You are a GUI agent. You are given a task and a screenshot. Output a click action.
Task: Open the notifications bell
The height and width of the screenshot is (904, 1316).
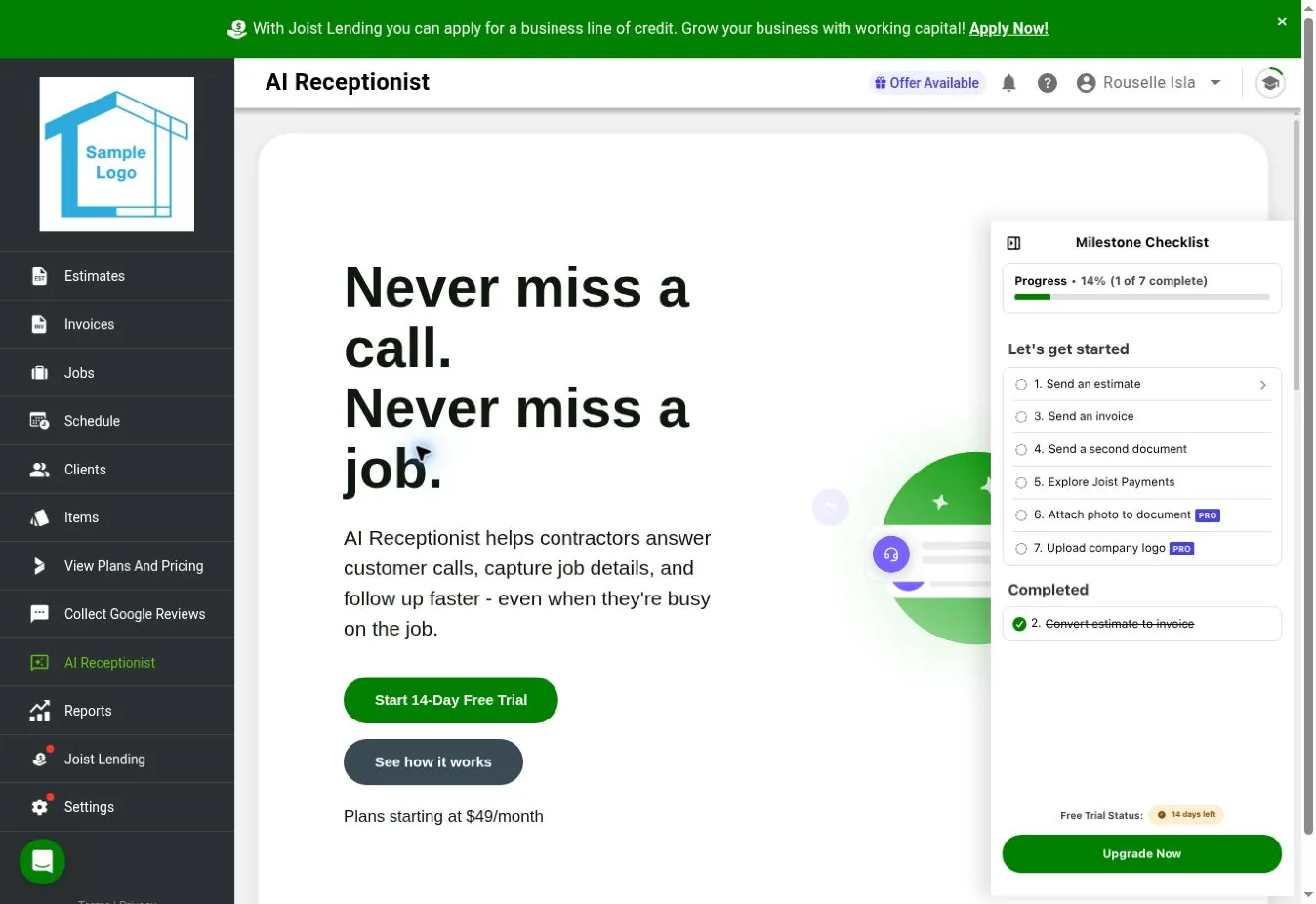pyautogui.click(x=1008, y=83)
